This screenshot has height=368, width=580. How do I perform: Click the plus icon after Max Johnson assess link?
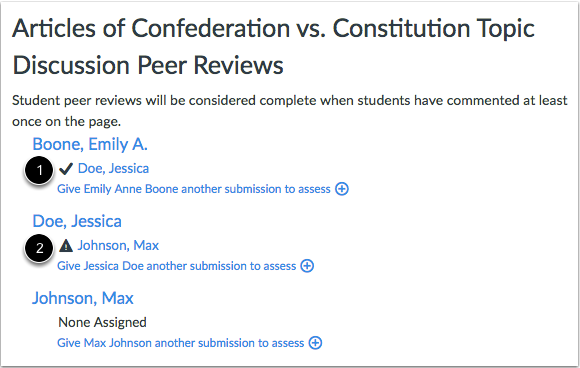pyautogui.click(x=315, y=343)
